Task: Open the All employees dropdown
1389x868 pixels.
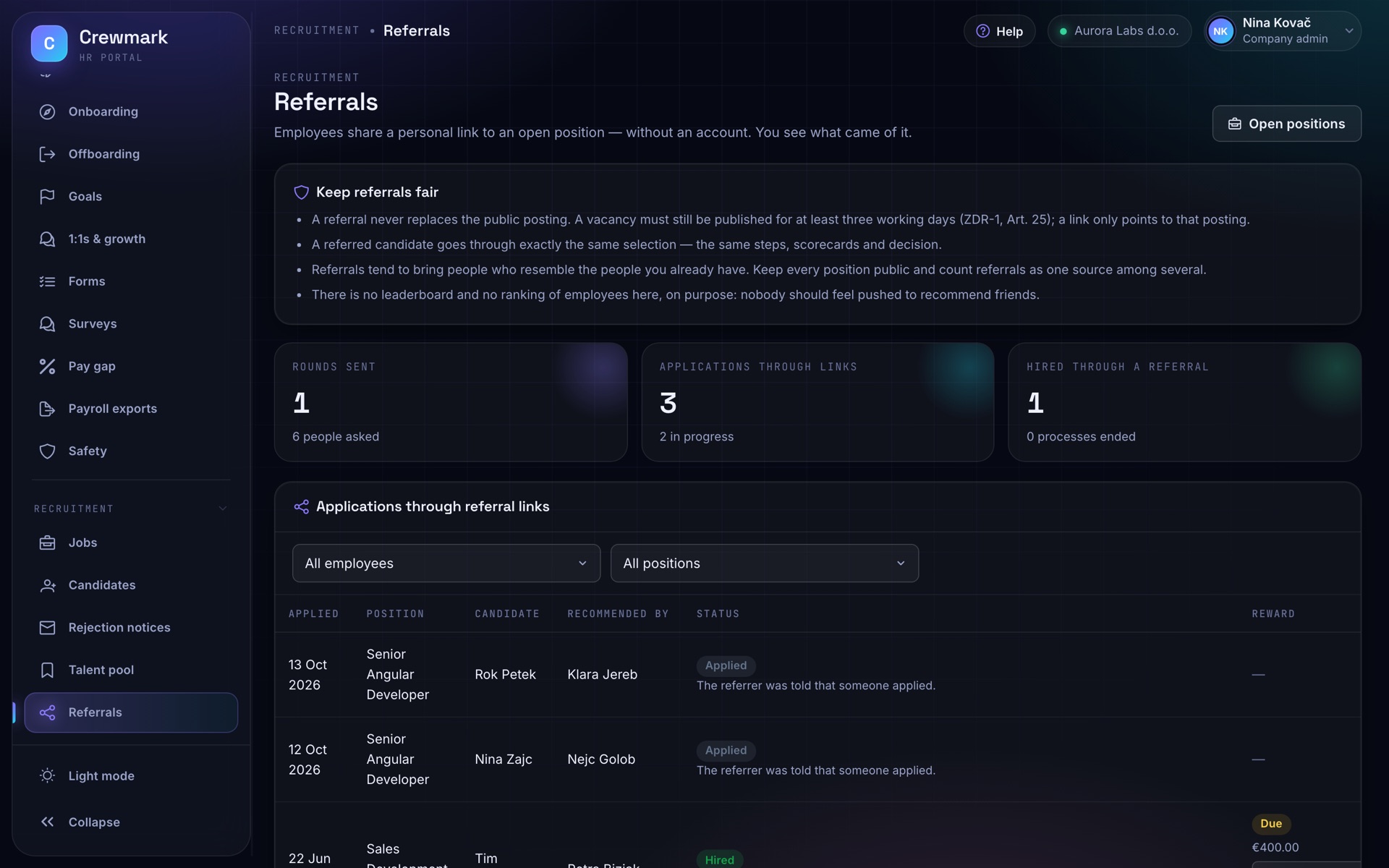Action: [446, 563]
